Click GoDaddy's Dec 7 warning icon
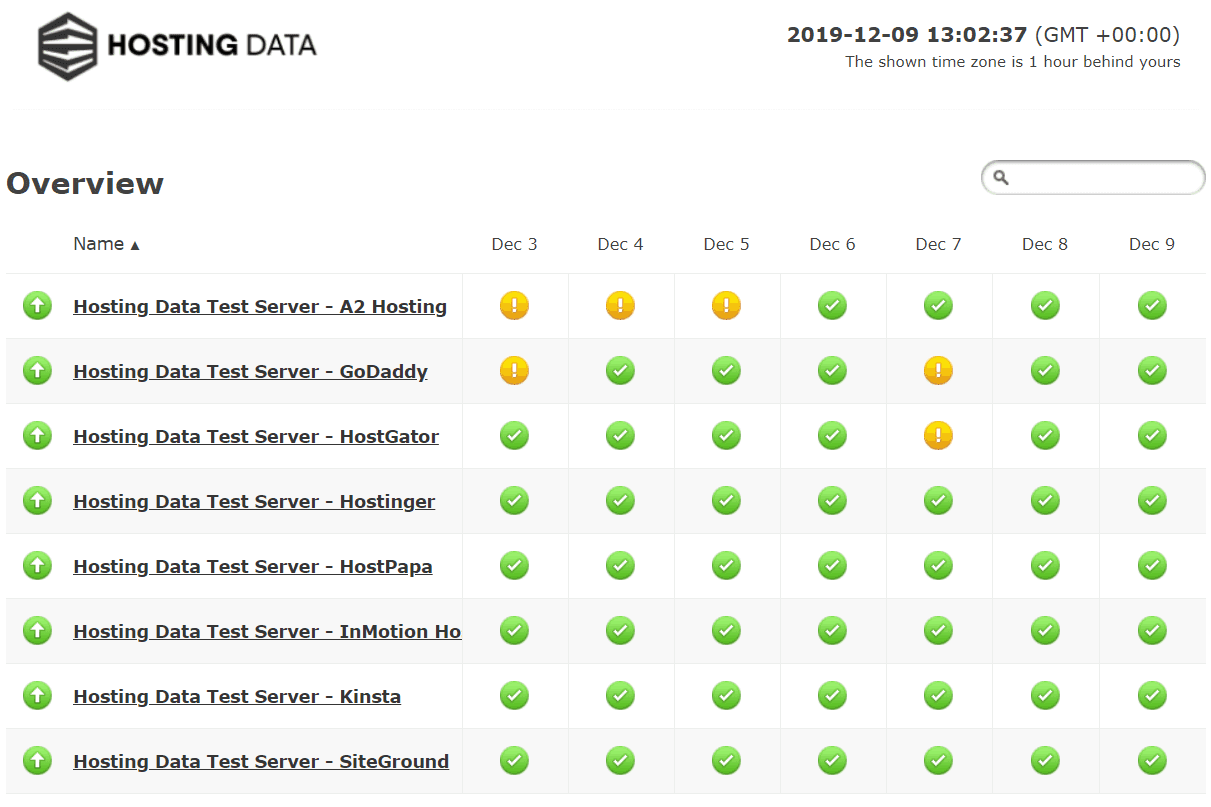 coord(938,371)
